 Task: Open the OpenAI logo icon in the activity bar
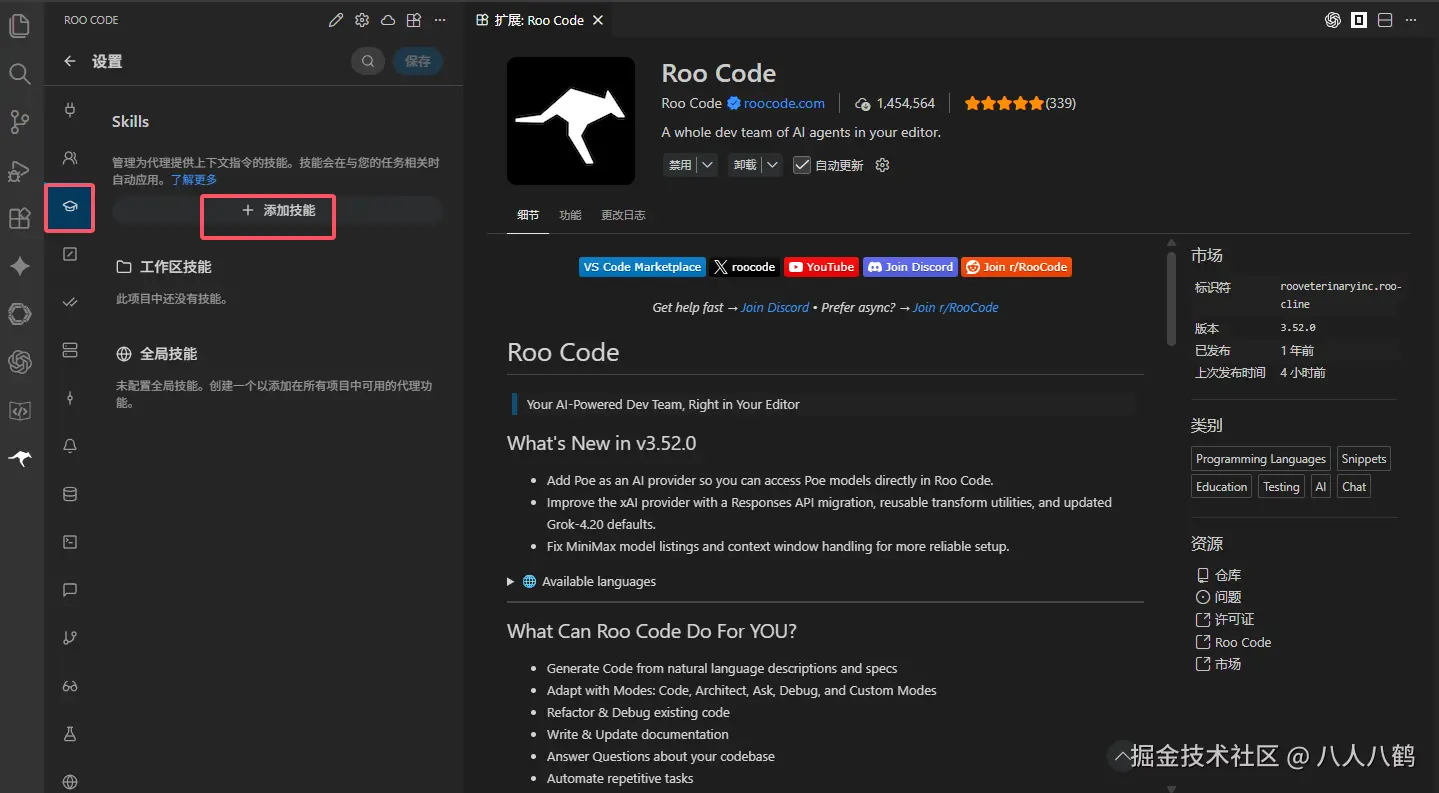click(x=20, y=362)
